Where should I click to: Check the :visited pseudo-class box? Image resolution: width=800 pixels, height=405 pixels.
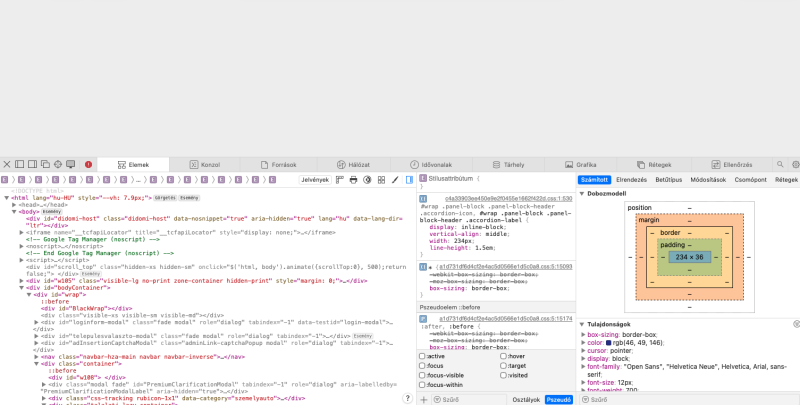(x=503, y=375)
